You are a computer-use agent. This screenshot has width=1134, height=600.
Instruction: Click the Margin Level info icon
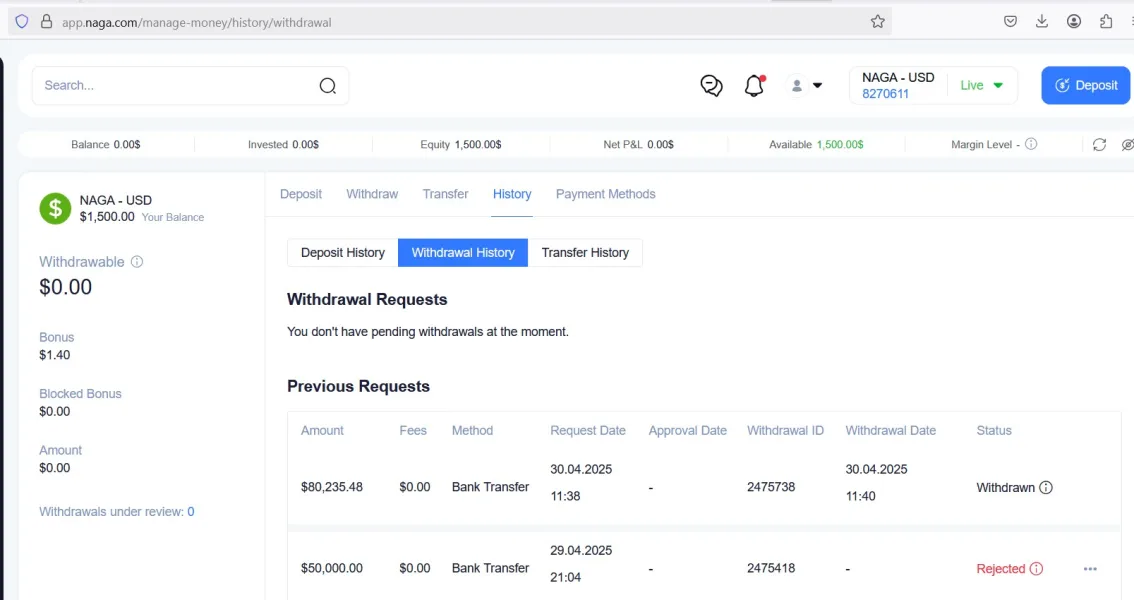(1031, 144)
